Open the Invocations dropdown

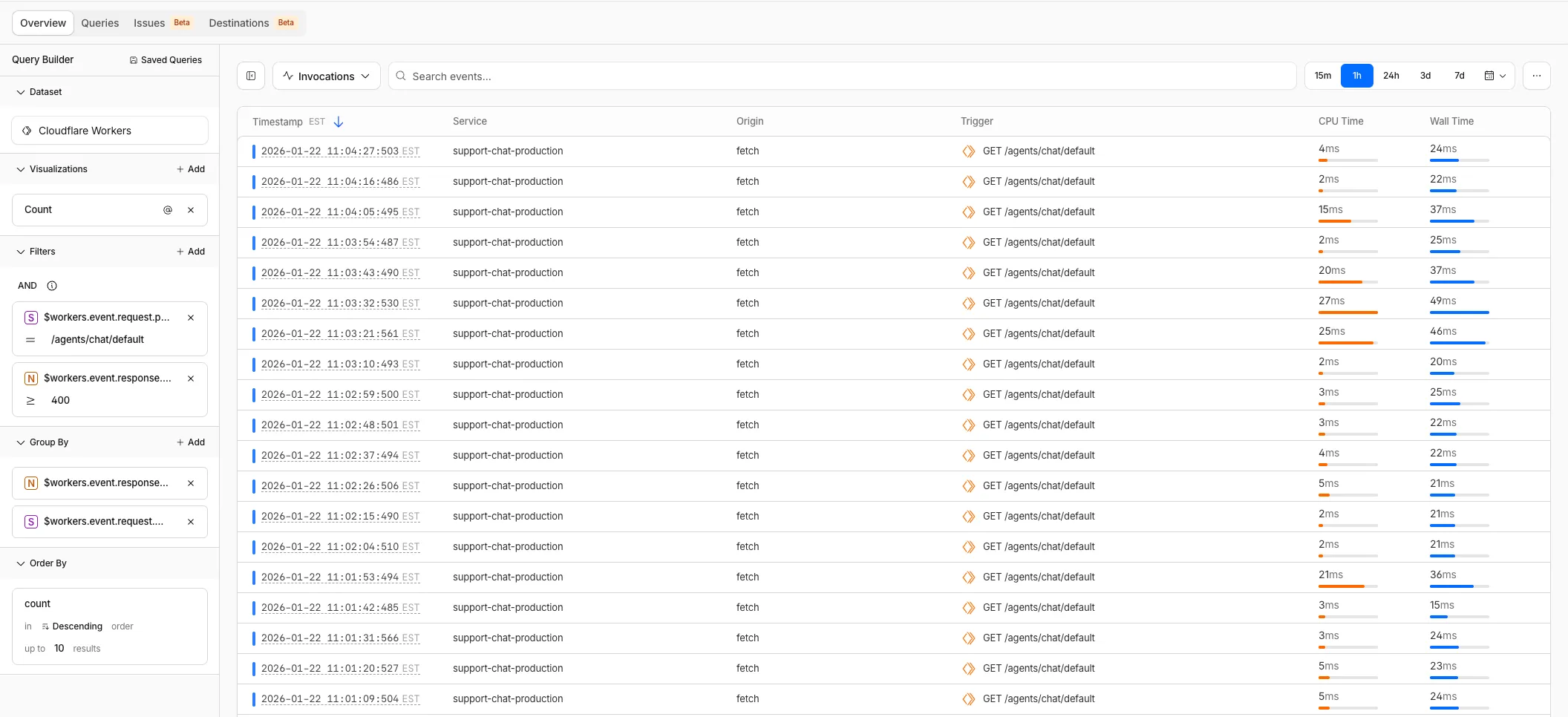pos(326,76)
